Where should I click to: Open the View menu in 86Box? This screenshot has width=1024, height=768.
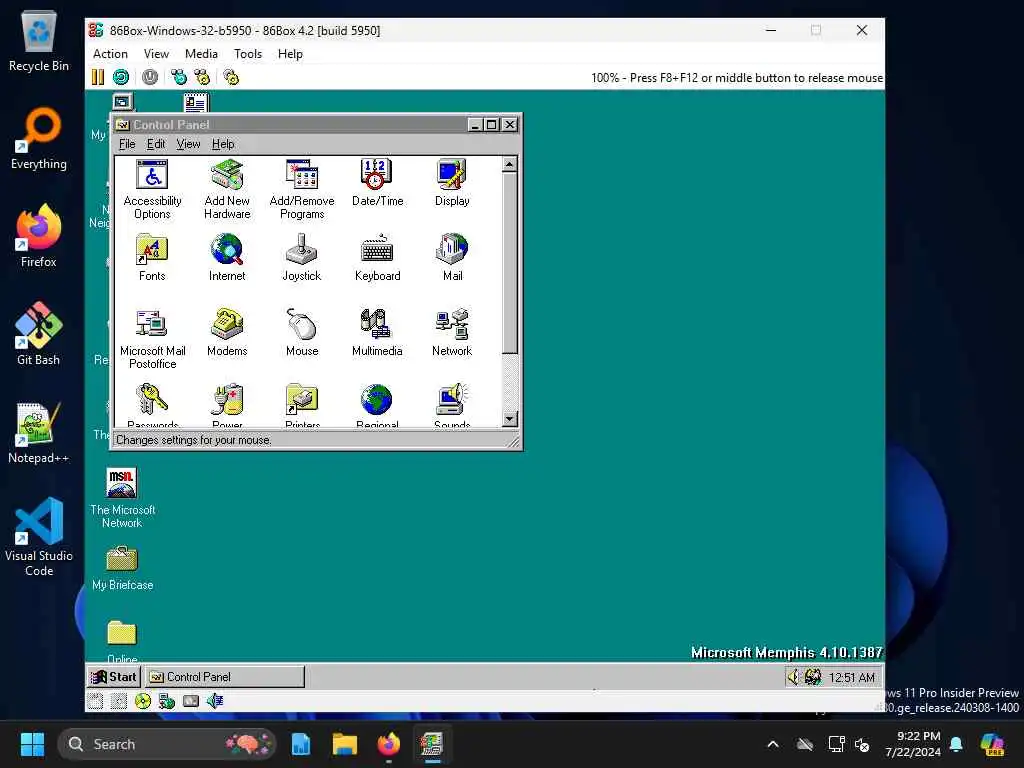click(156, 54)
